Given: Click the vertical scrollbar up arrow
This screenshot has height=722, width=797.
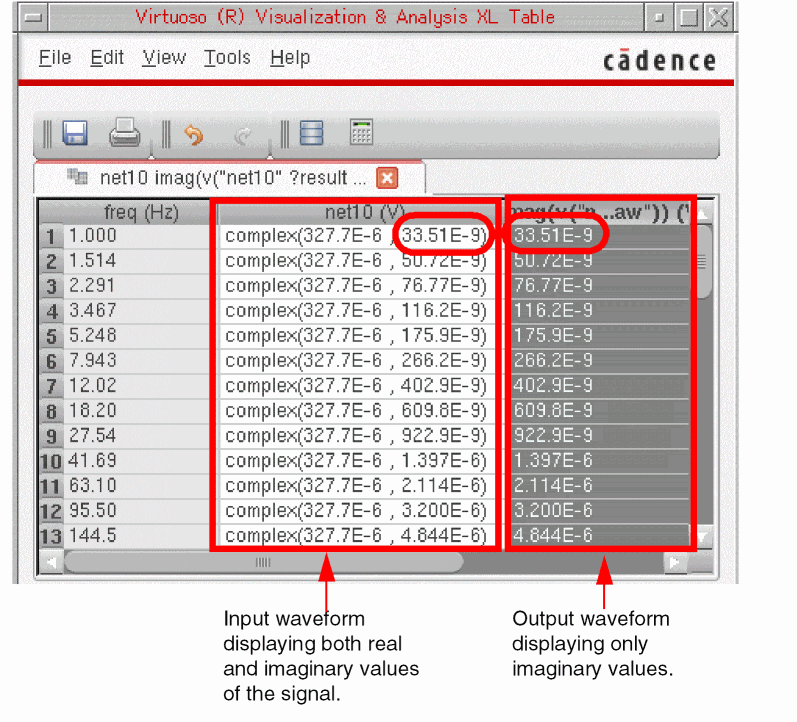Looking at the screenshot, I should coord(703,214).
